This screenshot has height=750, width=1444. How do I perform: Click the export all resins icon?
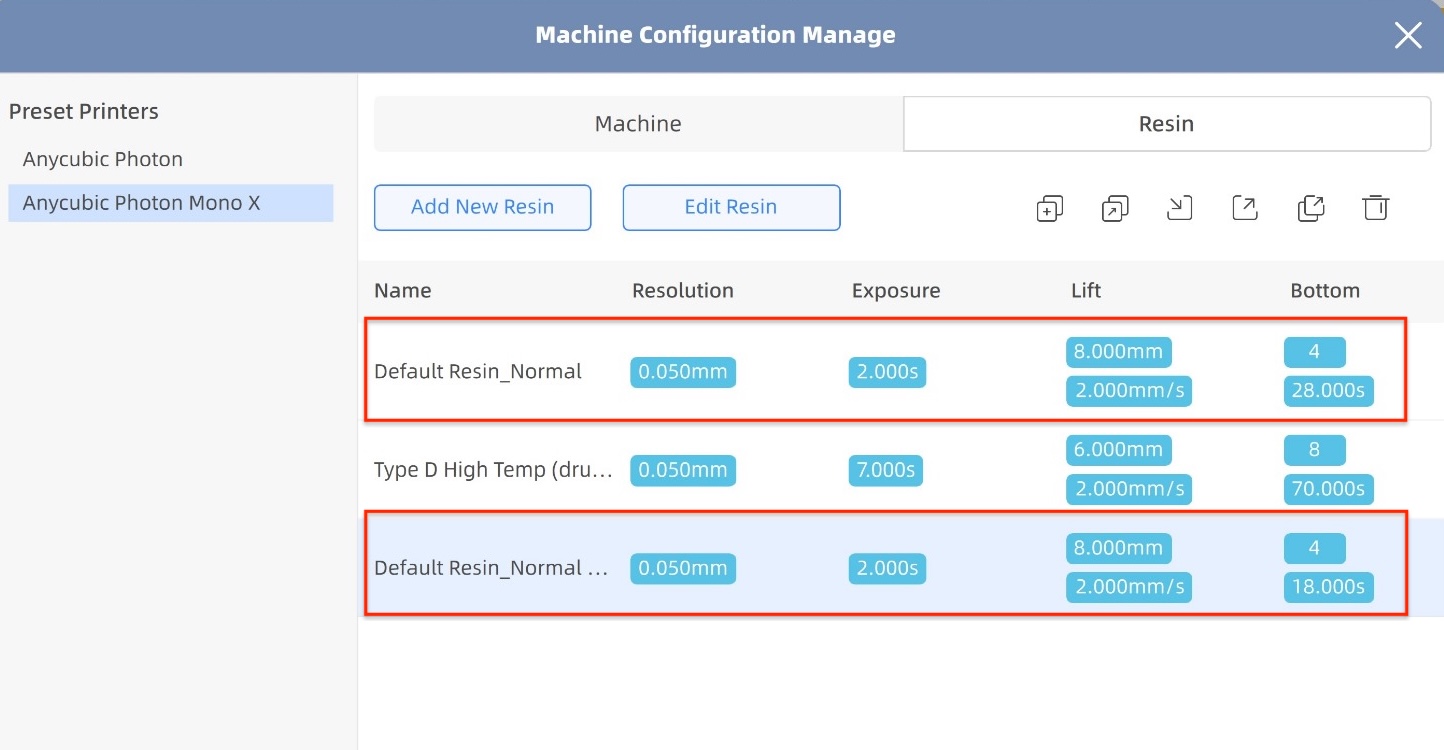point(1310,208)
